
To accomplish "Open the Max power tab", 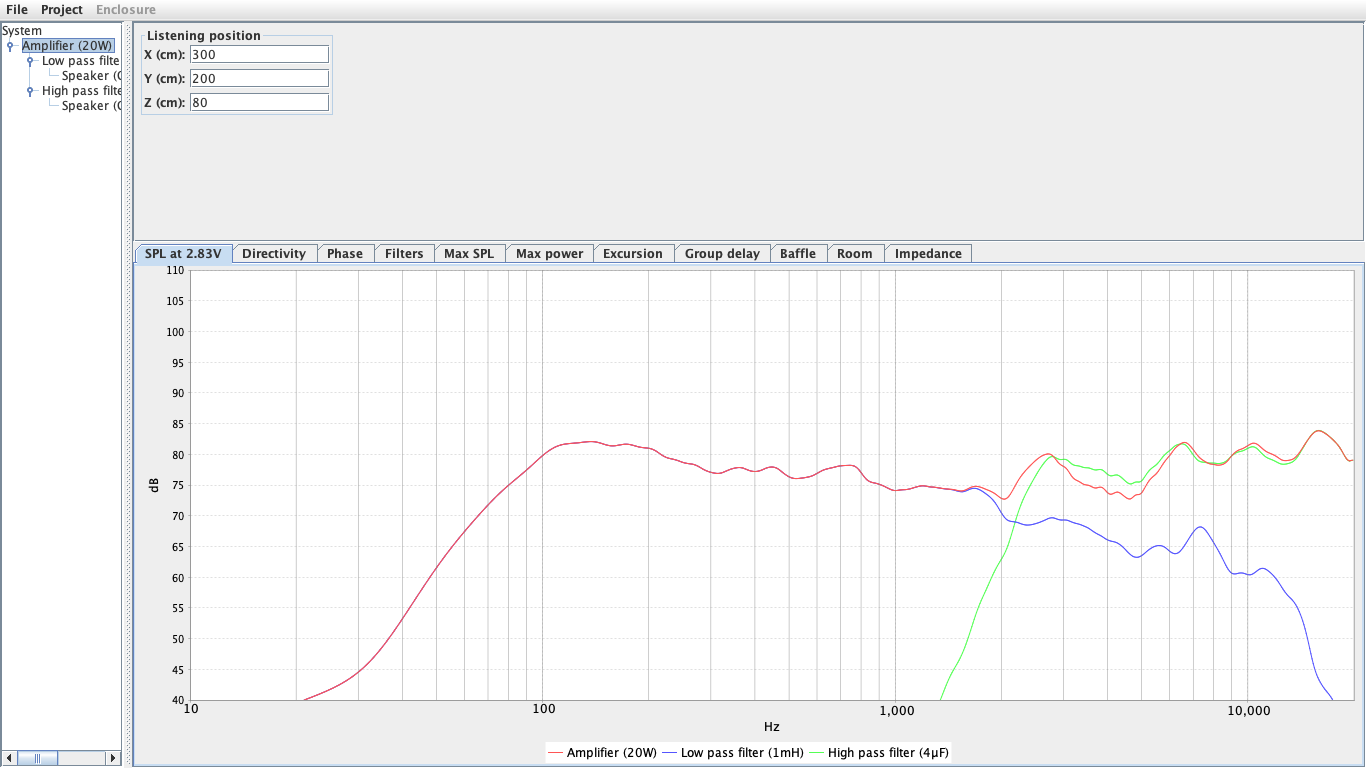I will [549, 253].
